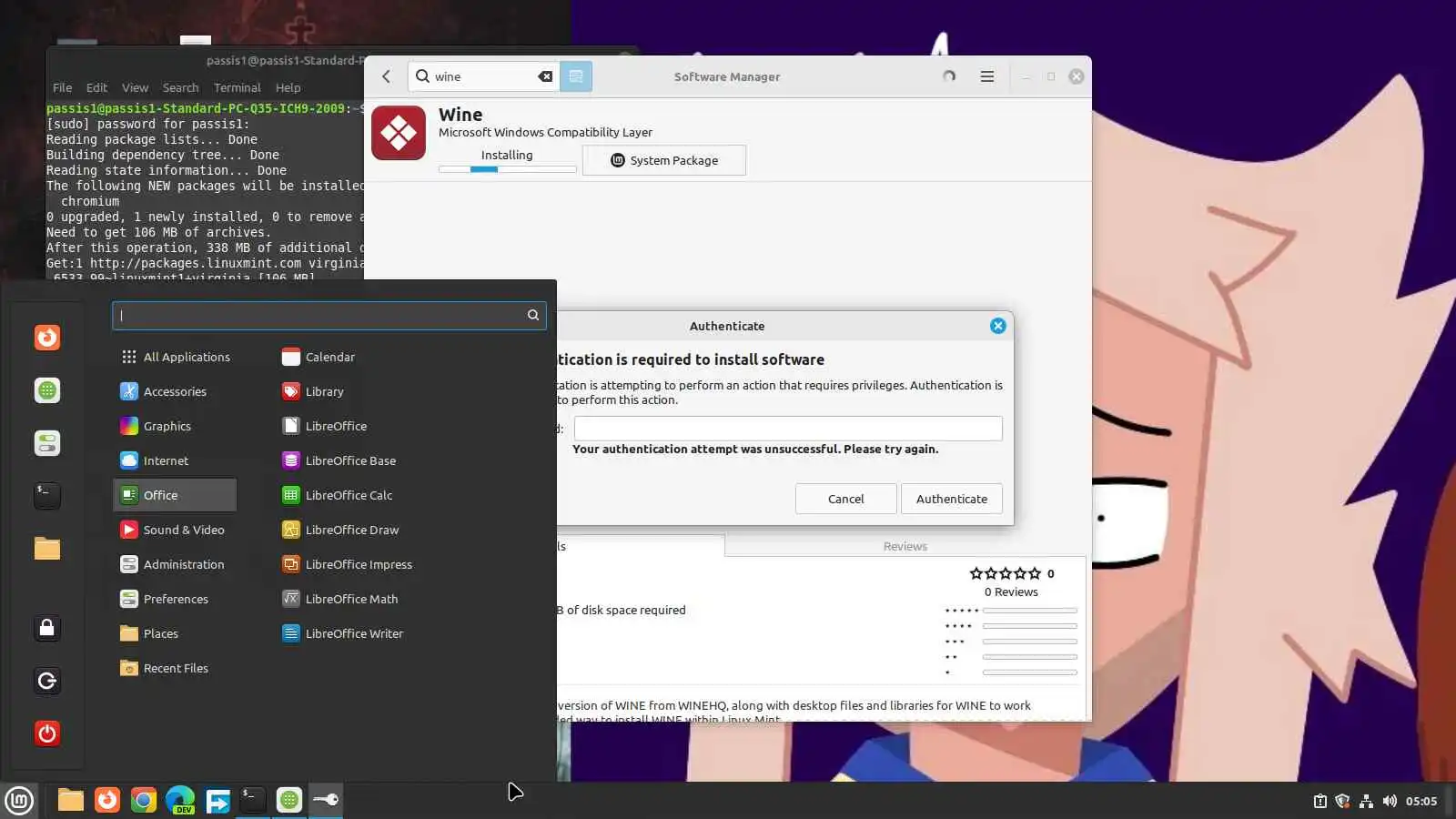Focus the password field in the Authenticate dialog
This screenshot has height=819, width=1456.
[x=788, y=429]
